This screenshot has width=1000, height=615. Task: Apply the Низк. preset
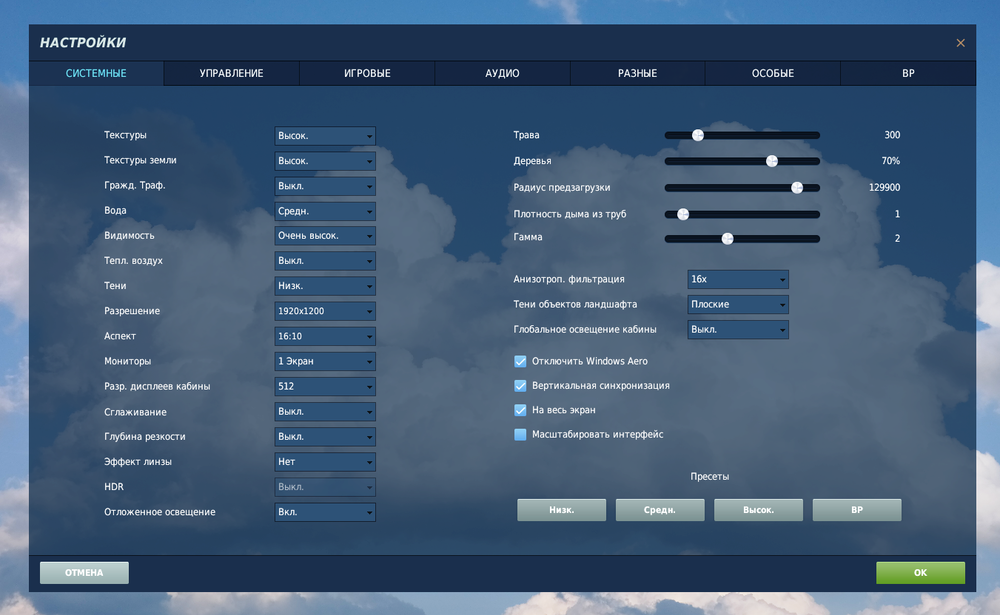(561, 510)
